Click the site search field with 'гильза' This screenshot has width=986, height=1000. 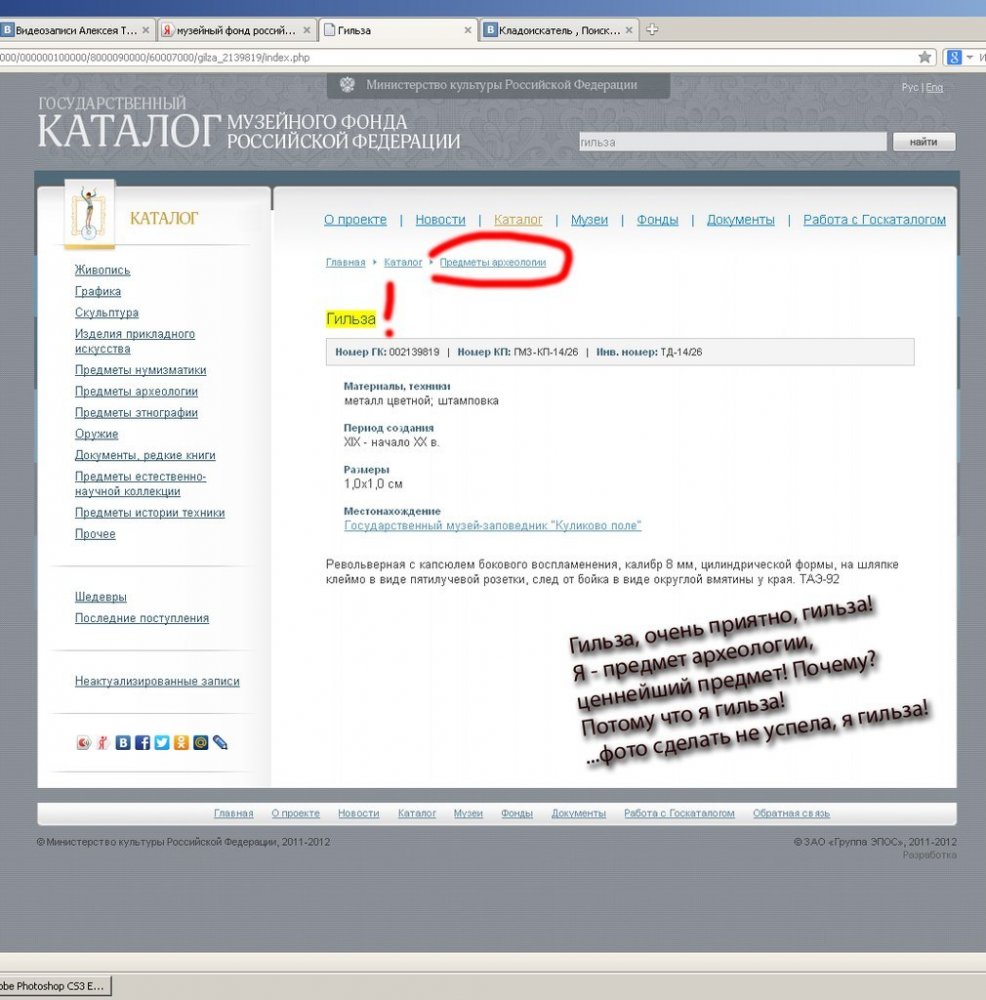pyautogui.click(x=732, y=142)
